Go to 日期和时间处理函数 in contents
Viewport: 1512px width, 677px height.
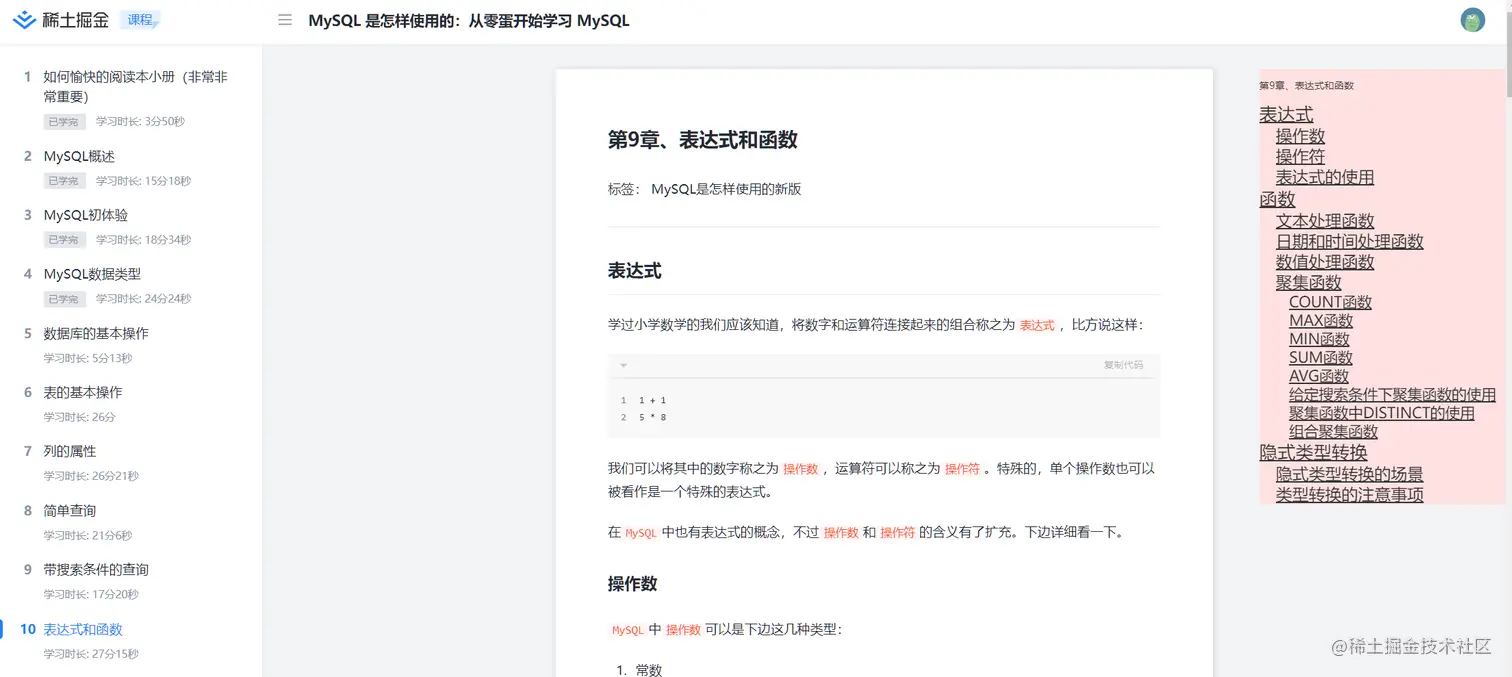1350,241
